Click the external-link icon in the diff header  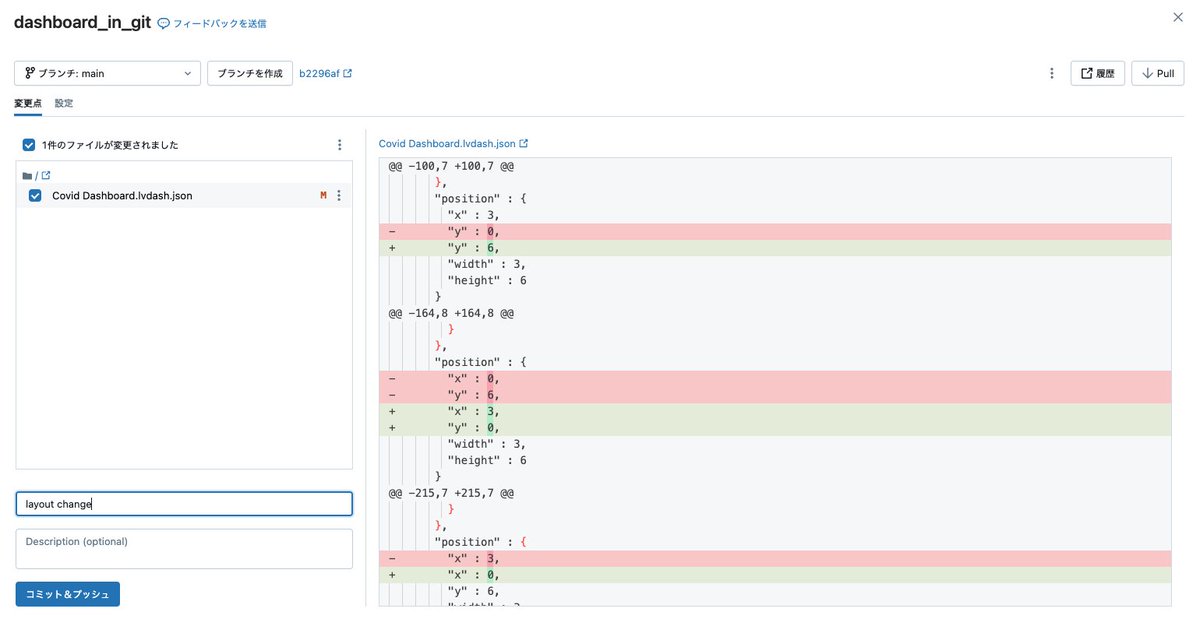521,142
